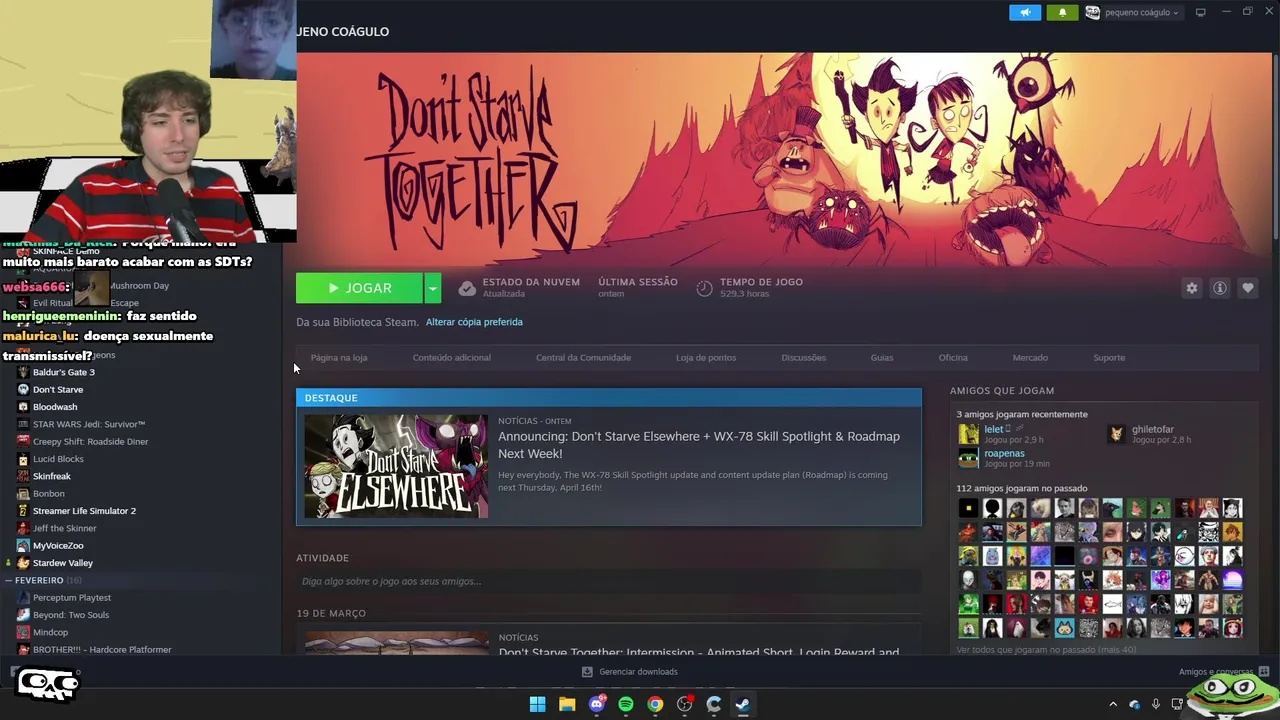
Task: Open the Oficina tab
Action: tap(953, 357)
